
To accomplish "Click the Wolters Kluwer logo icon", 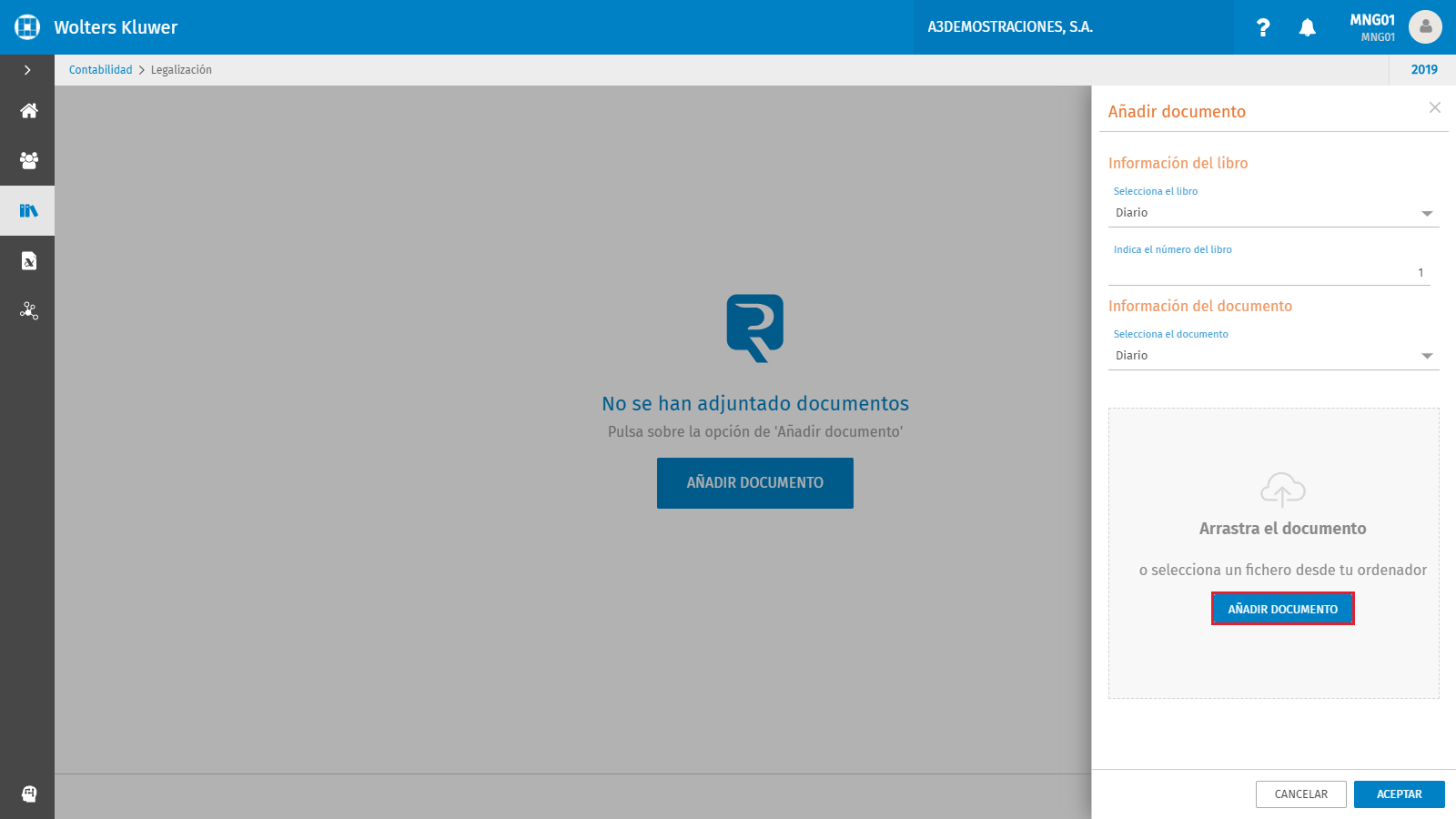I will (27, 27).
